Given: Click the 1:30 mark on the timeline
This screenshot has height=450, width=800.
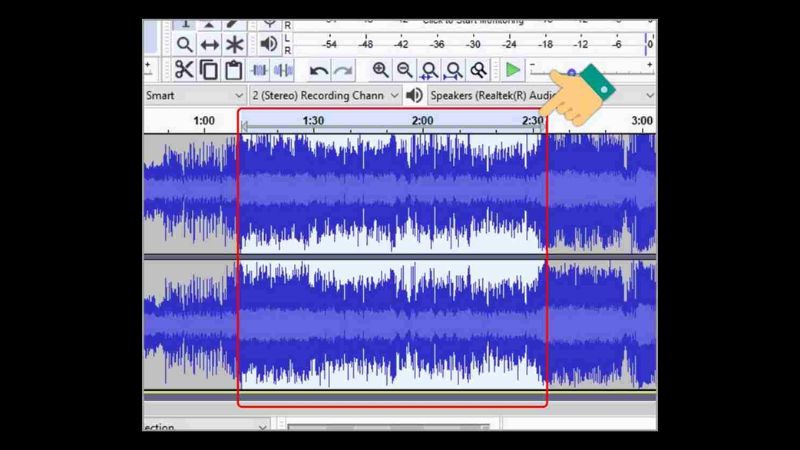Looking at the screenshot, I should [x=313, y=121].
